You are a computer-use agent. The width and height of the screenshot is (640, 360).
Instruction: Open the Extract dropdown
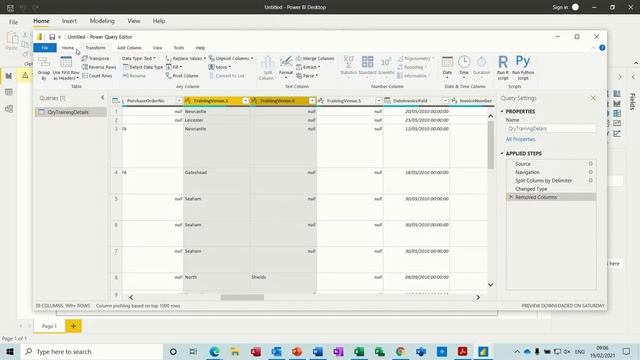[308, 67]
